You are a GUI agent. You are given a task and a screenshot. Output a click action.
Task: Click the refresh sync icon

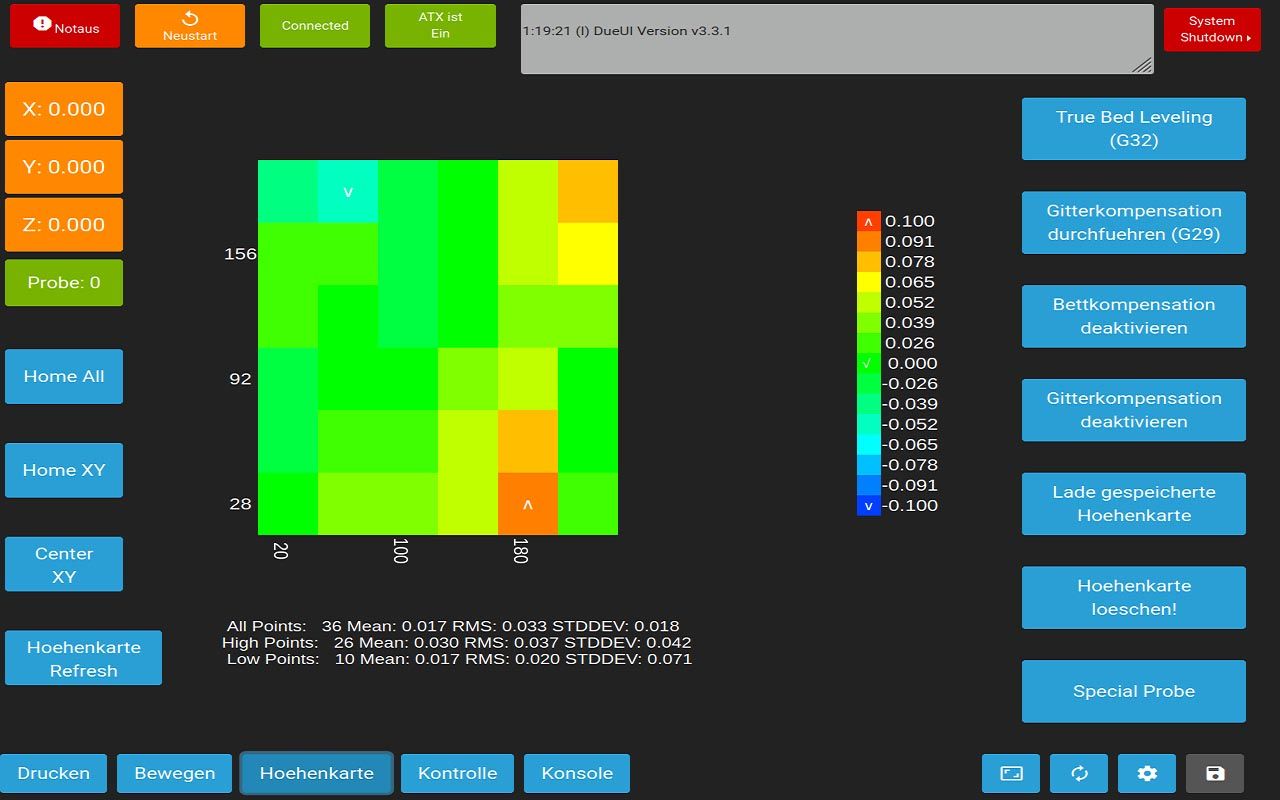click(1079, 773)
